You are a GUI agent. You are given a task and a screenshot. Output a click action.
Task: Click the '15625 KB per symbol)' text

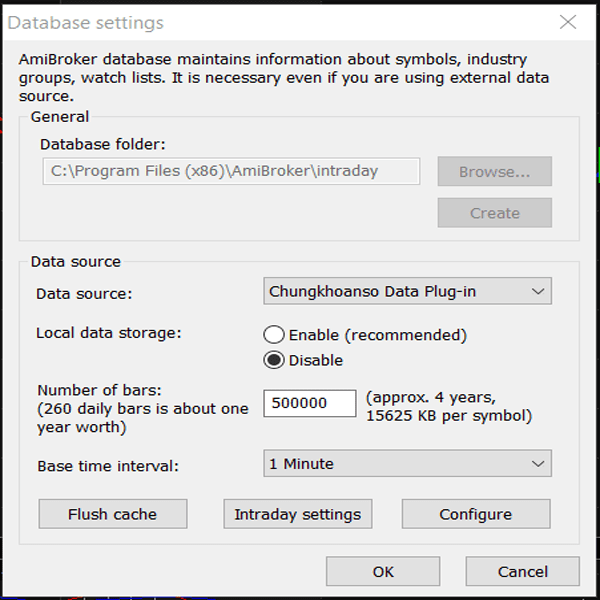coord(449,416)
